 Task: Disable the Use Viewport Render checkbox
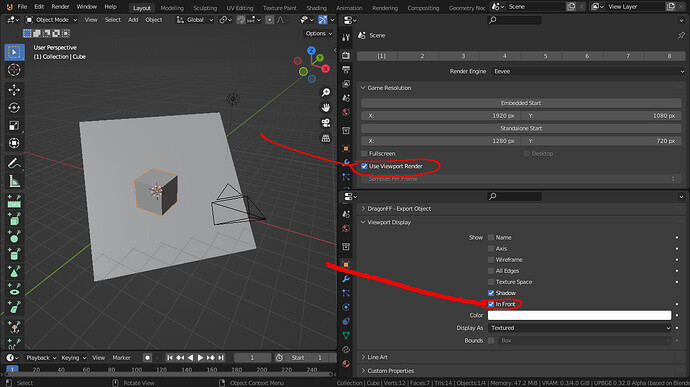pos(364,166)
